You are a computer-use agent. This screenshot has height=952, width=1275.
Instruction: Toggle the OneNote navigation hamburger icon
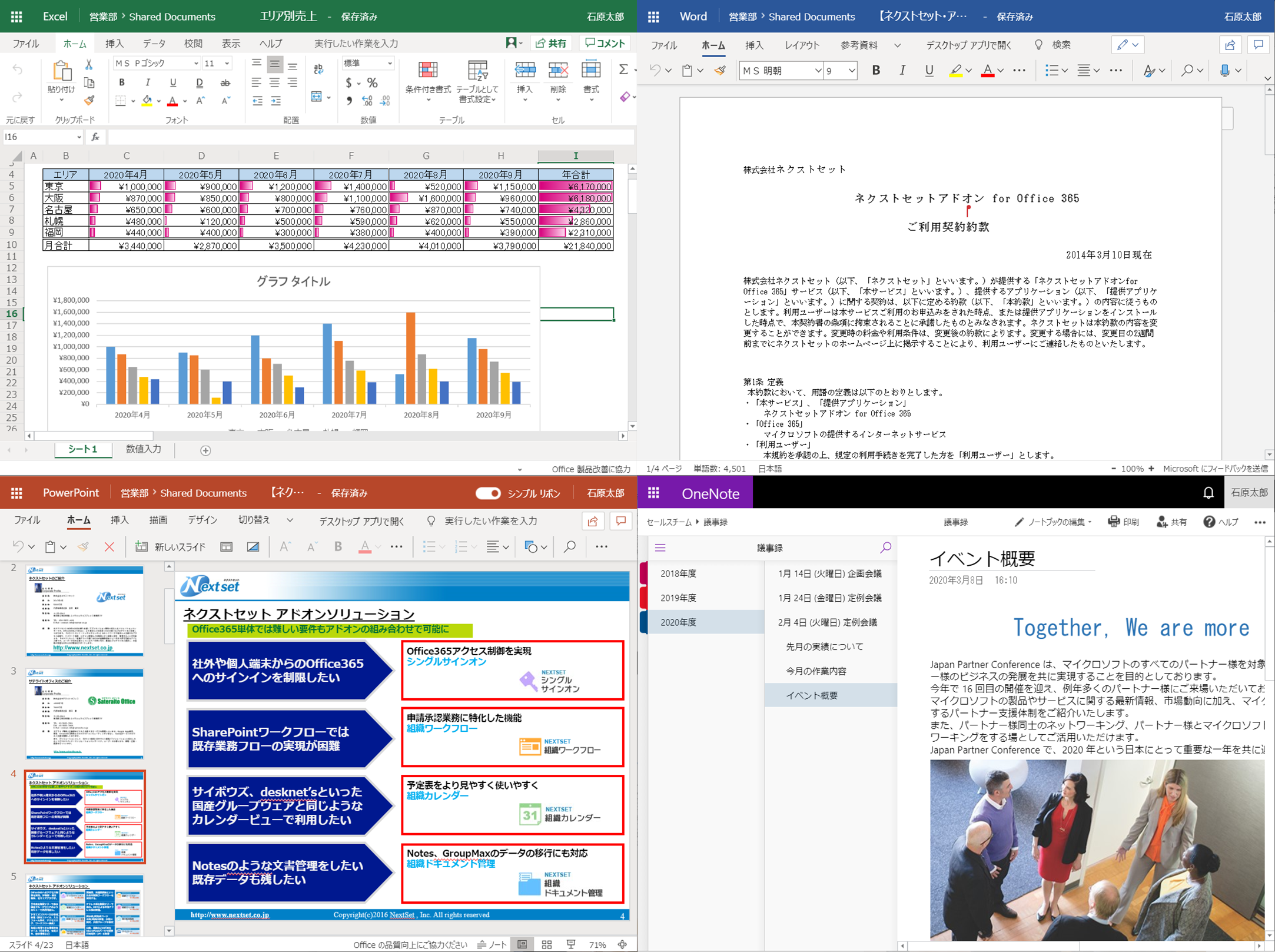pos(660,548)
